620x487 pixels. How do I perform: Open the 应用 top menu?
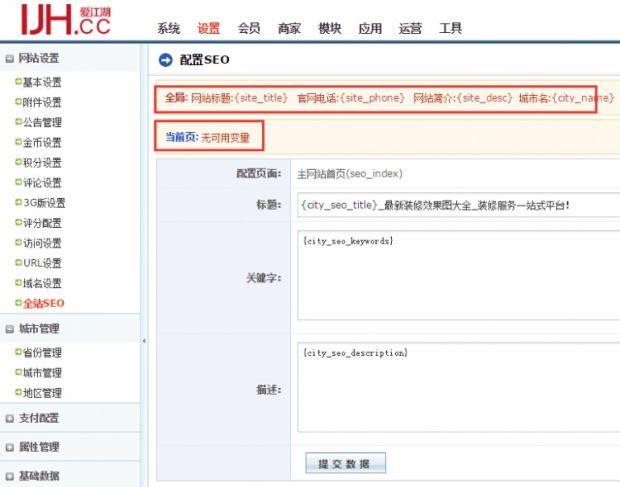point(370,28)
